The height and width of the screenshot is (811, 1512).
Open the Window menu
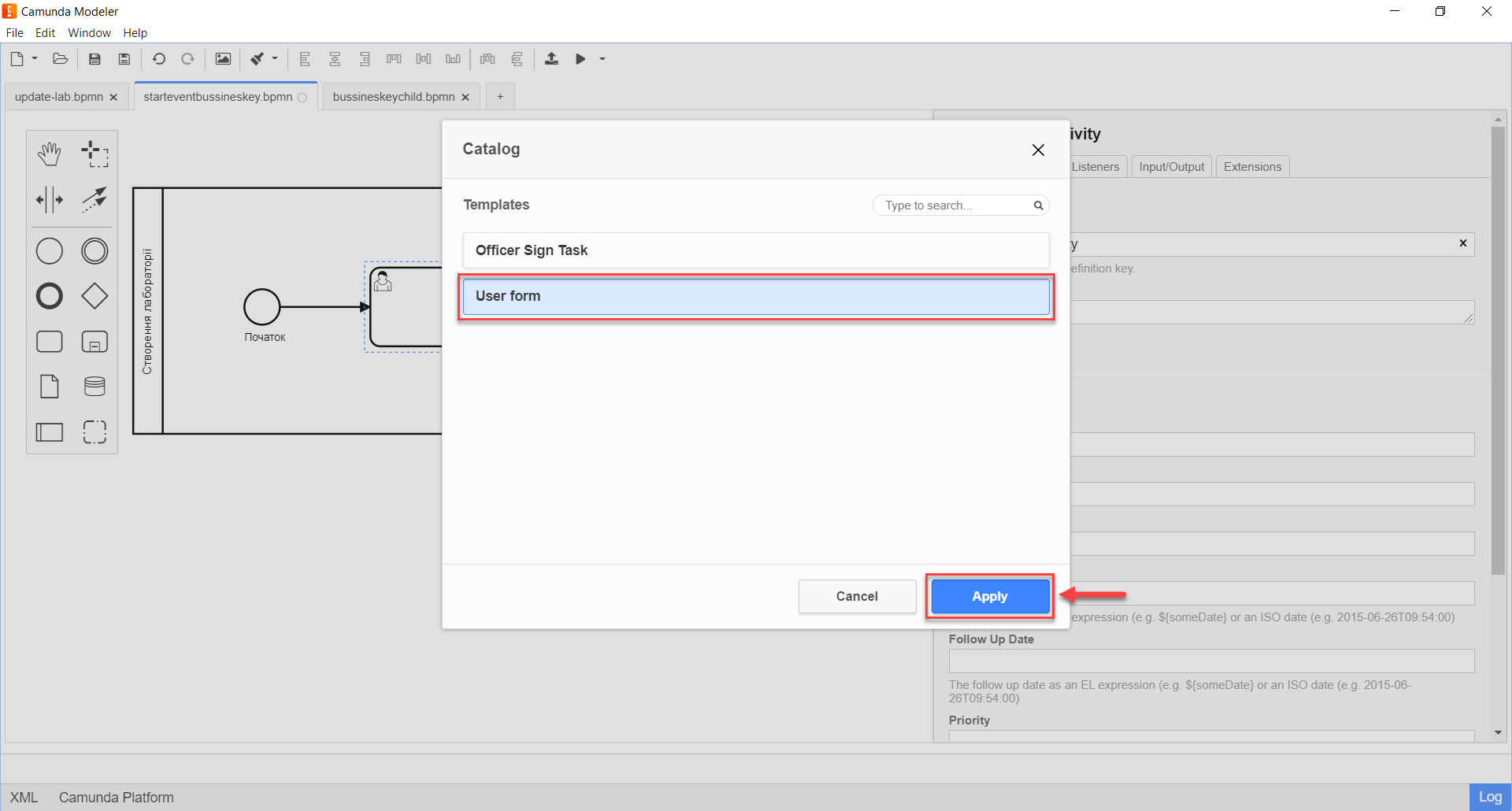(89, 33)
